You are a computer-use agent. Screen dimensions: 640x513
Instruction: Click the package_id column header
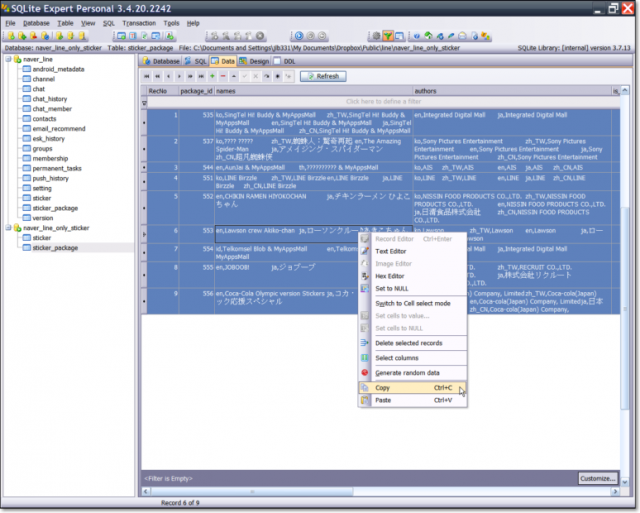[196, 91]
